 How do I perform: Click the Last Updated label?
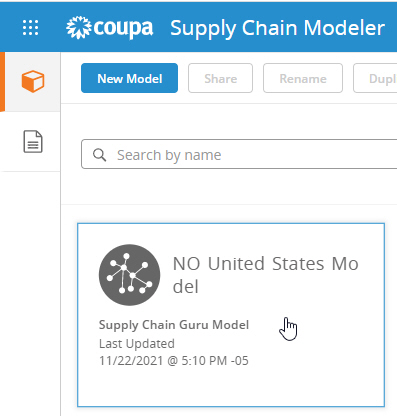pyautogui.click(x=137, y=343)
